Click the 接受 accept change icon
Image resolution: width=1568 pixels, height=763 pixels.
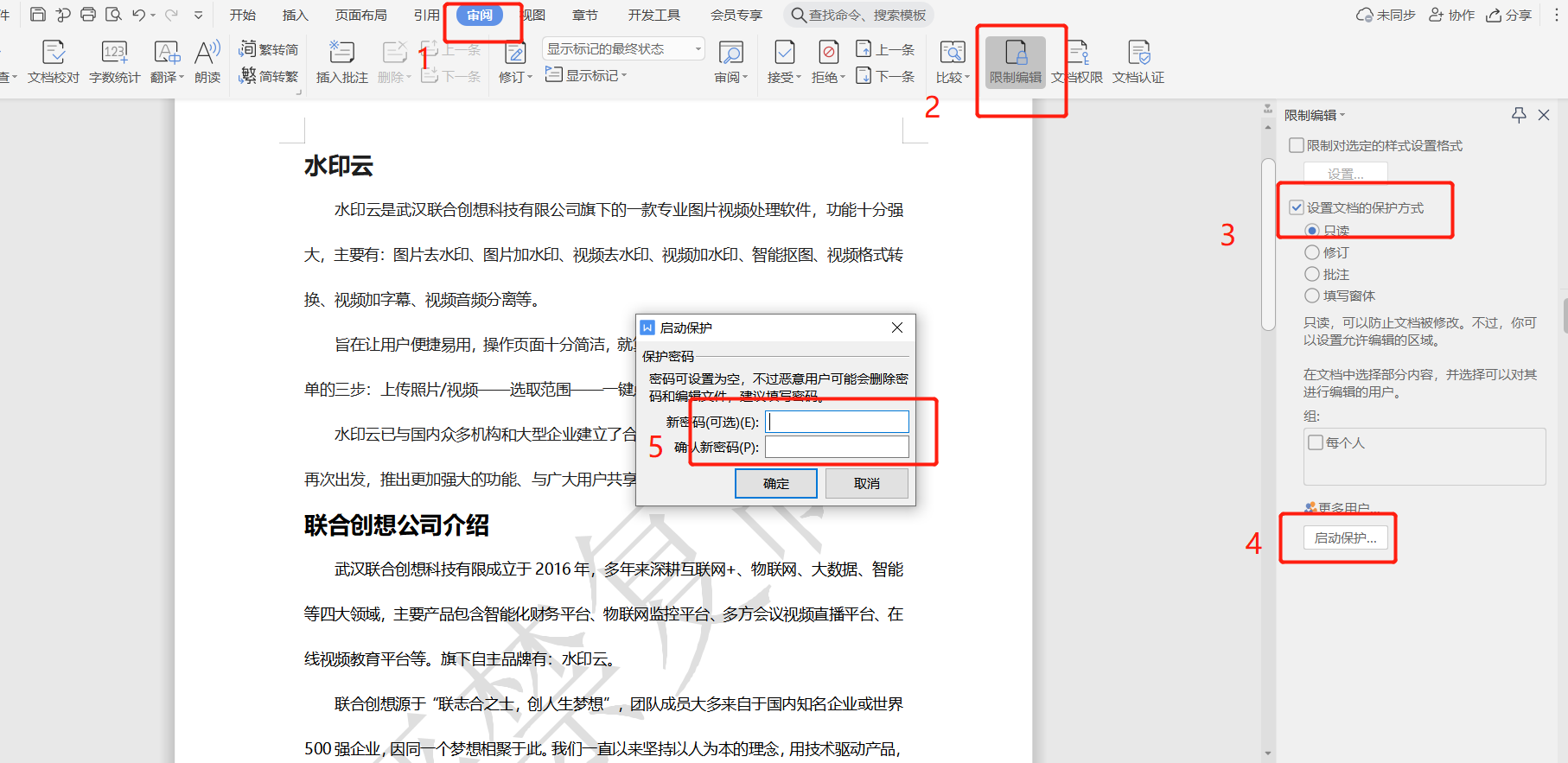[785, 54]
